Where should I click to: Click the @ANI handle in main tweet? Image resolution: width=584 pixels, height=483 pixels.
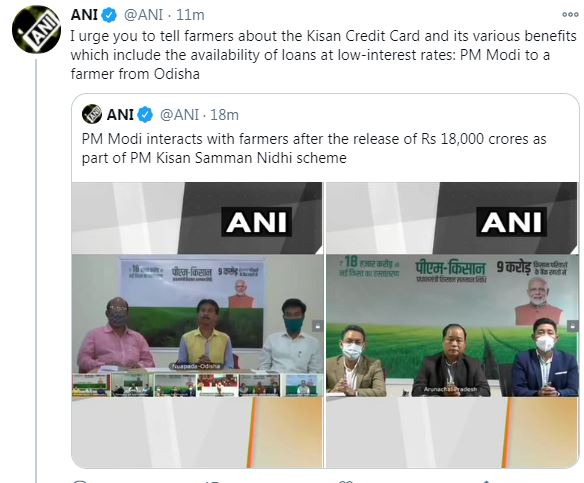click(143, 15)
